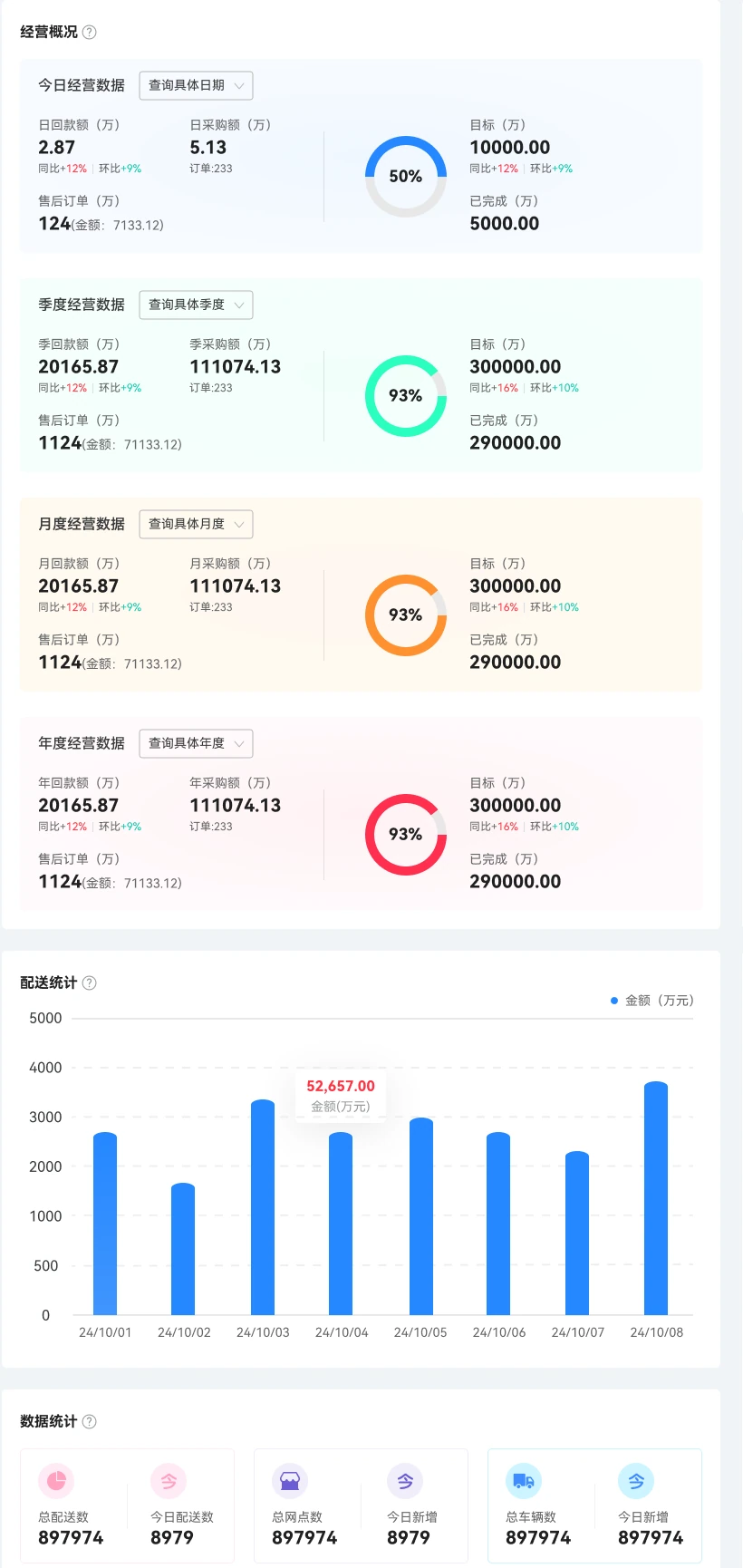743x1568 pixels.
Task: Click 总配送数 value 897974
Action: pos(71,1538)
